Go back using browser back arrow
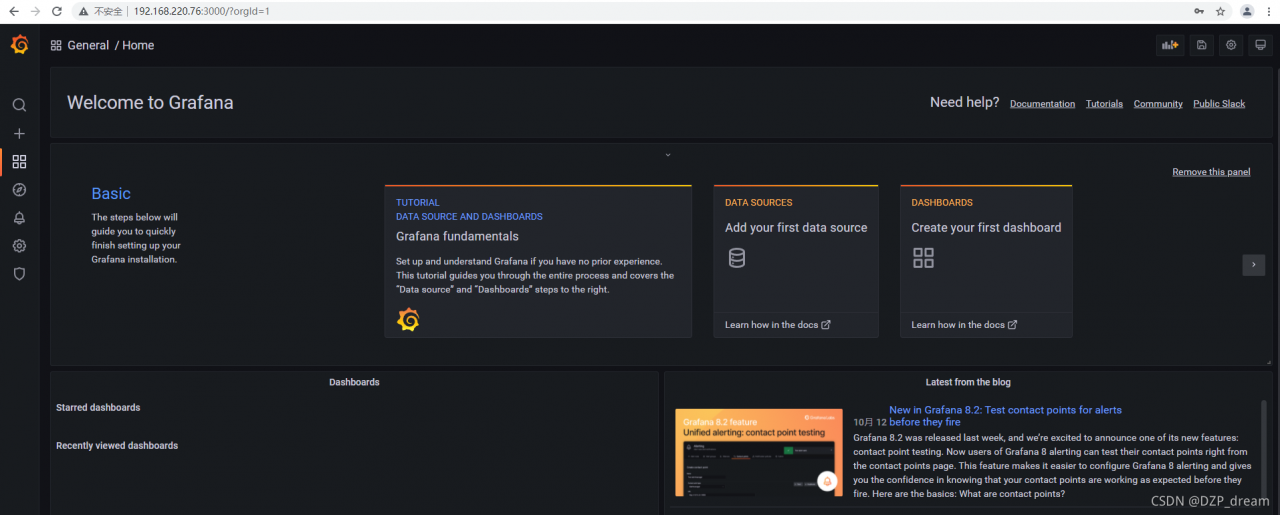 click(x=14, y=11)
